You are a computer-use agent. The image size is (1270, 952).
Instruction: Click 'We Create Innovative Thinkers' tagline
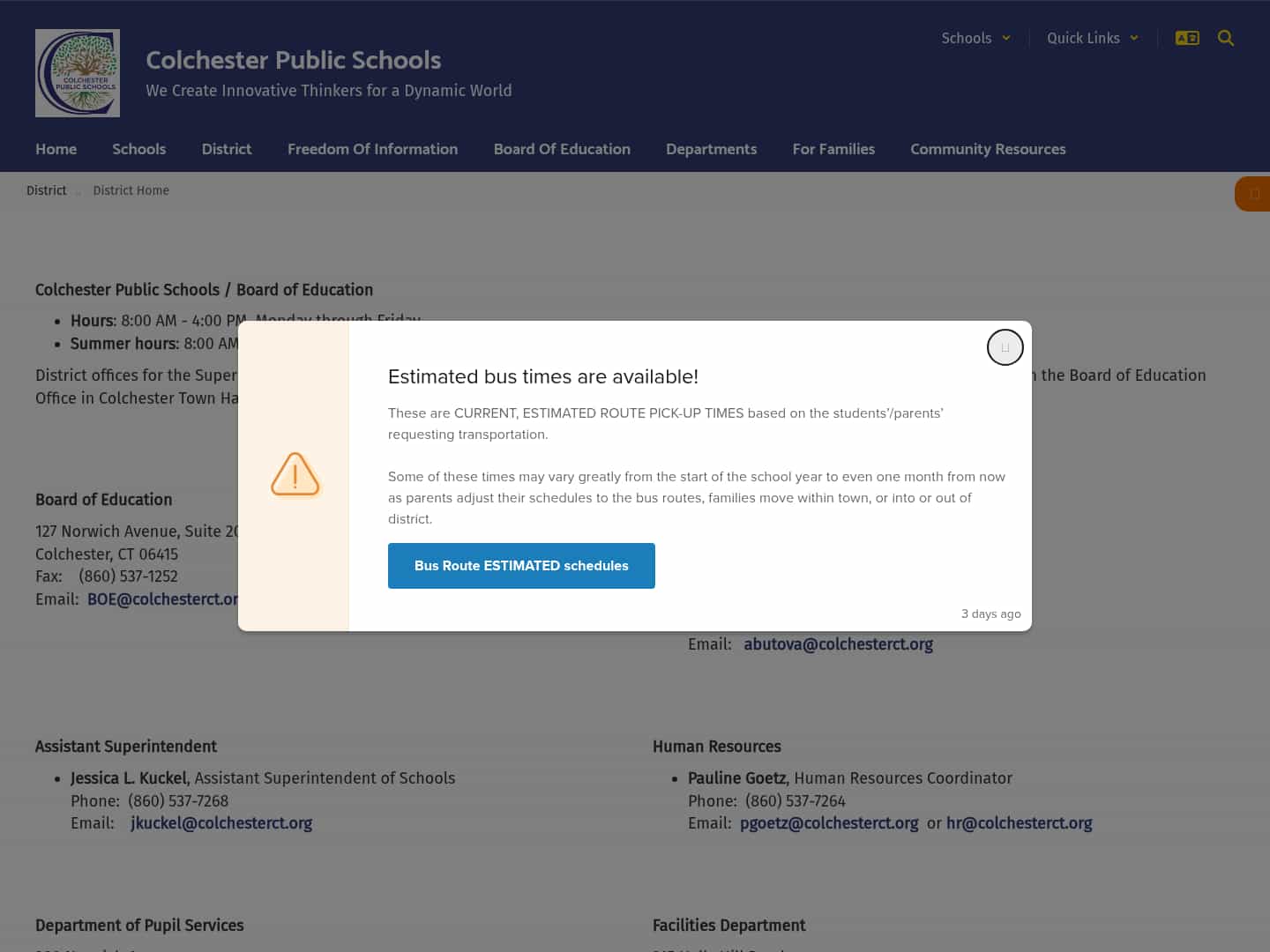click(x=328, y=91)
